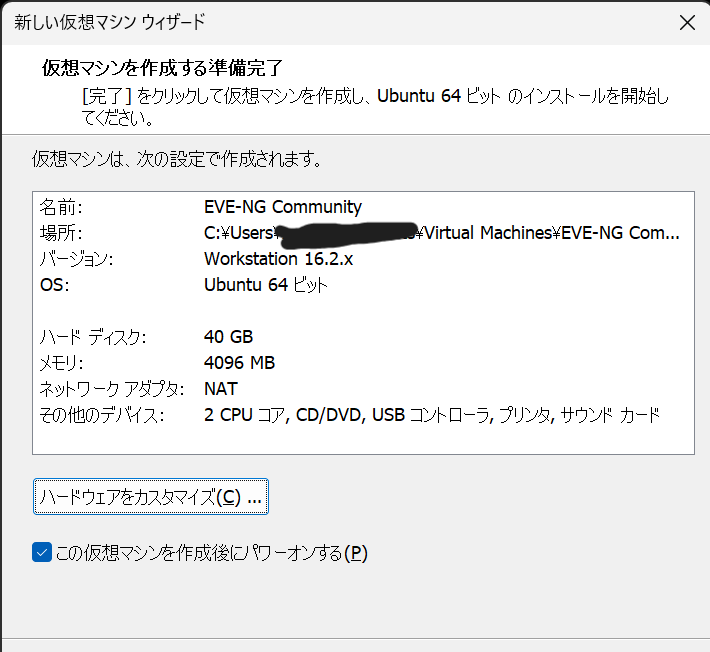This screenshot has height=652, width=710.
Task: Close the New Virtual Machine Wizard dialog
Action: [x=687, y=22]
